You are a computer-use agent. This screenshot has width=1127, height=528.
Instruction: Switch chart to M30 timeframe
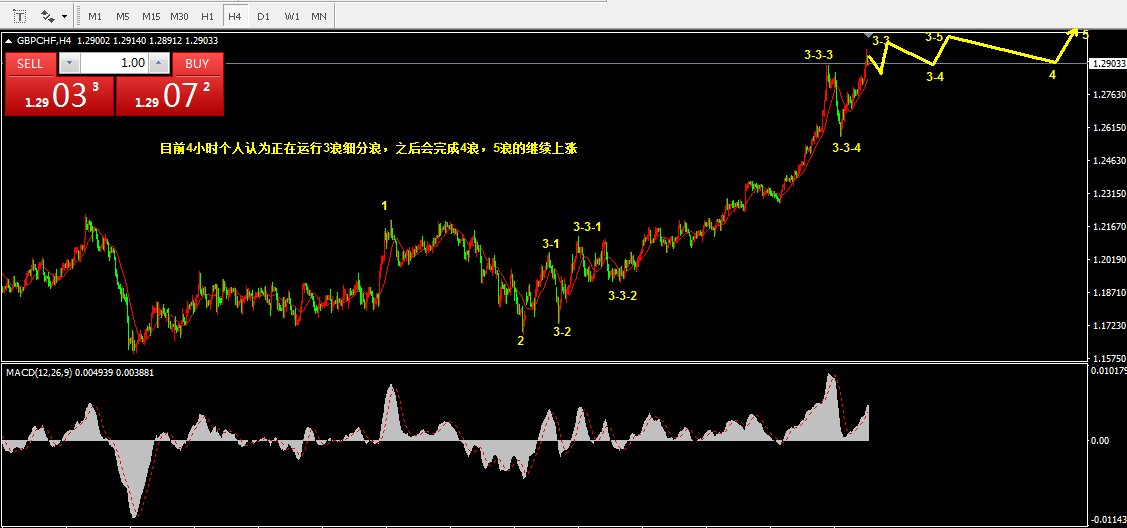coord(180,16)
